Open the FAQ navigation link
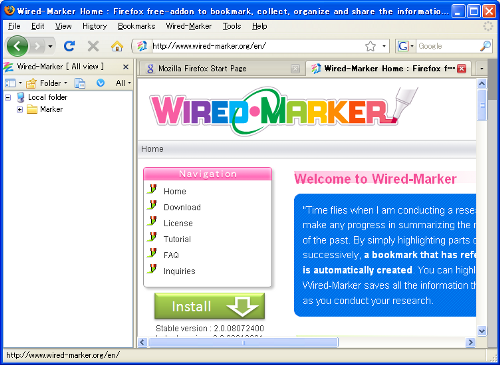The height and width of the screenshot is (365, 500). [171, 255]
